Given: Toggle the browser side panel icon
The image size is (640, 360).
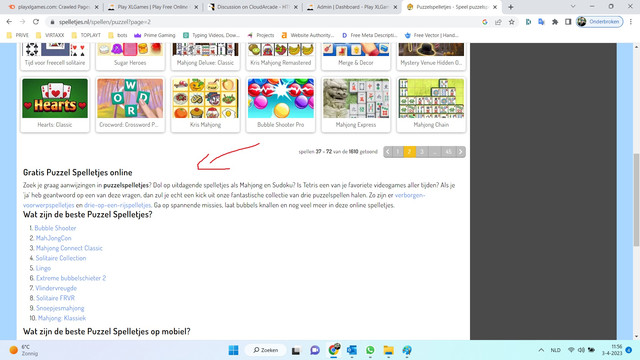Looking at the screenshot, I should click(568, 22).
